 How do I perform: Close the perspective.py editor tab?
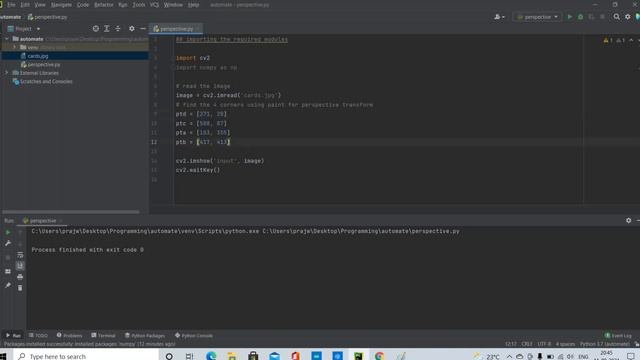tap(199, 29)
